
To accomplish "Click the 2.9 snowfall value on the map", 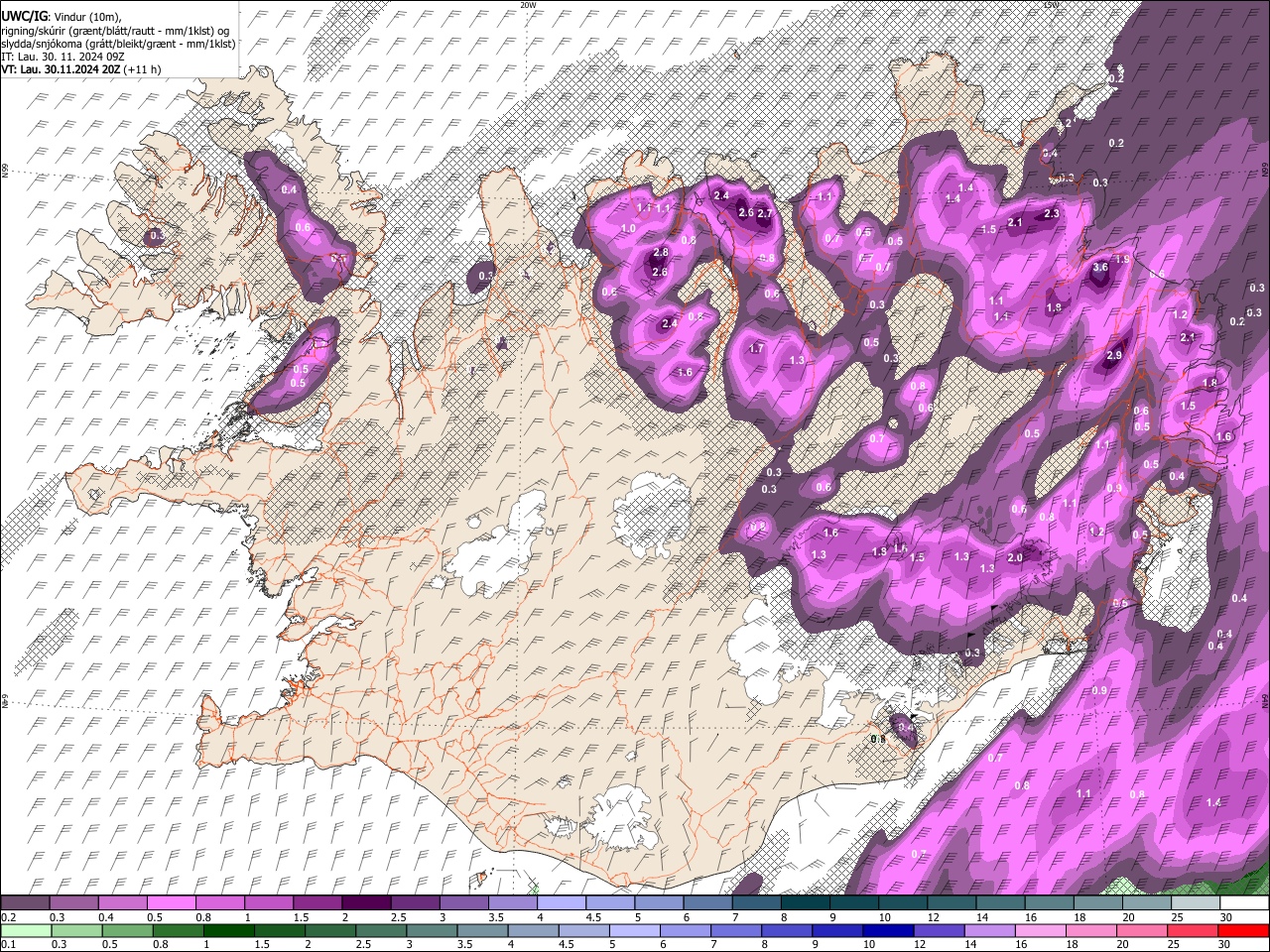I will [1114, 356].
